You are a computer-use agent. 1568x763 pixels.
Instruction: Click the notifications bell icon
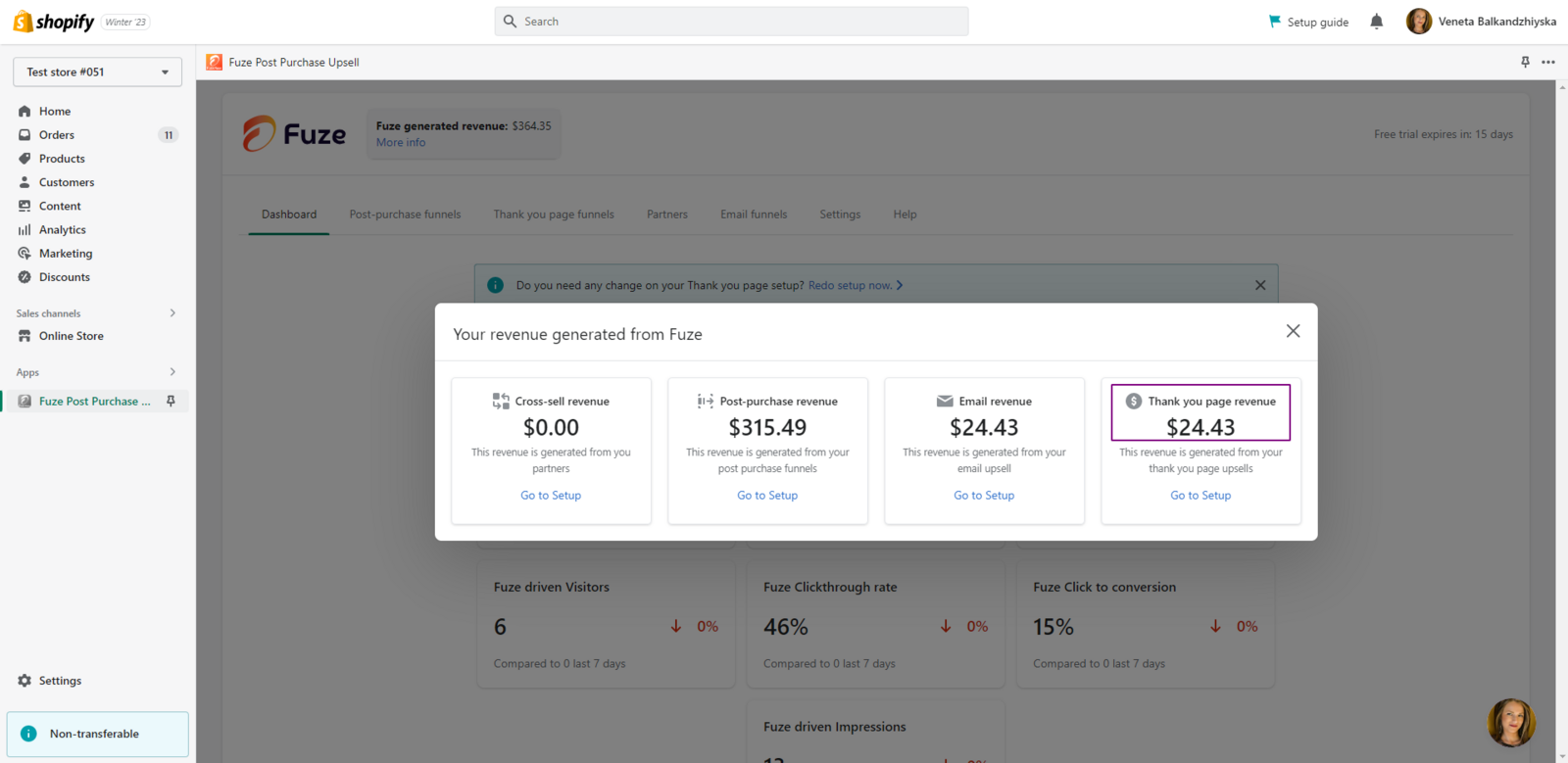1376,22
